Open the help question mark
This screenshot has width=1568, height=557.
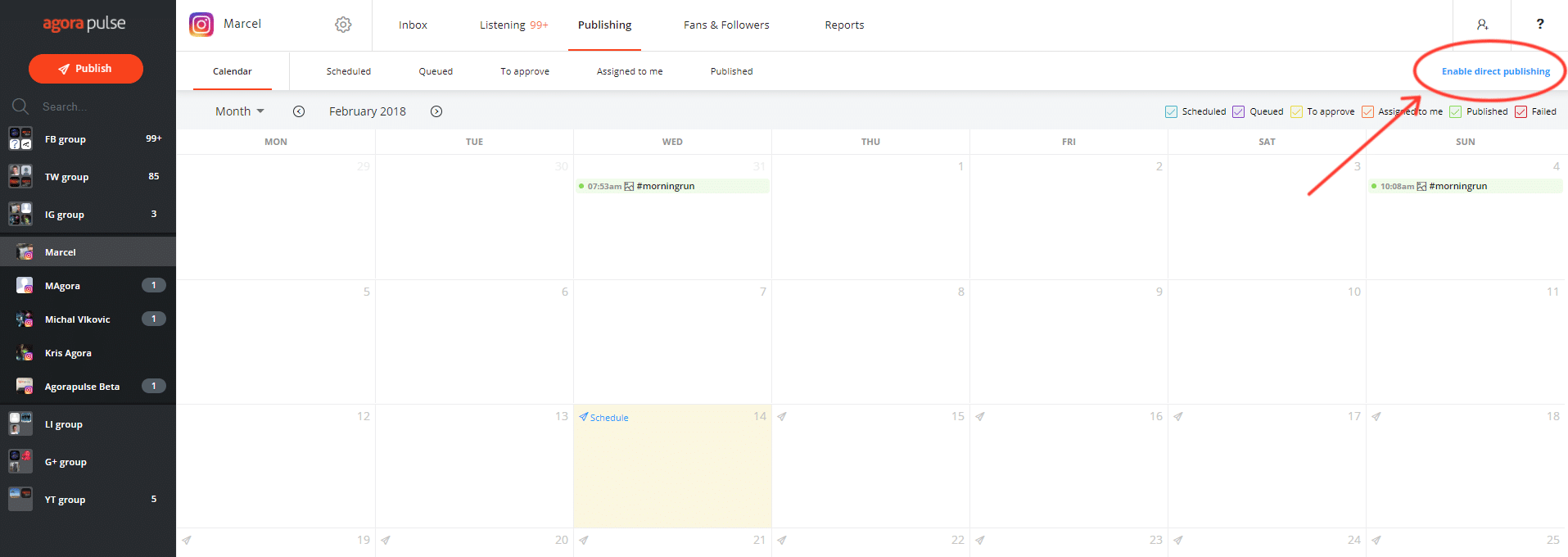click(1539, 25)
